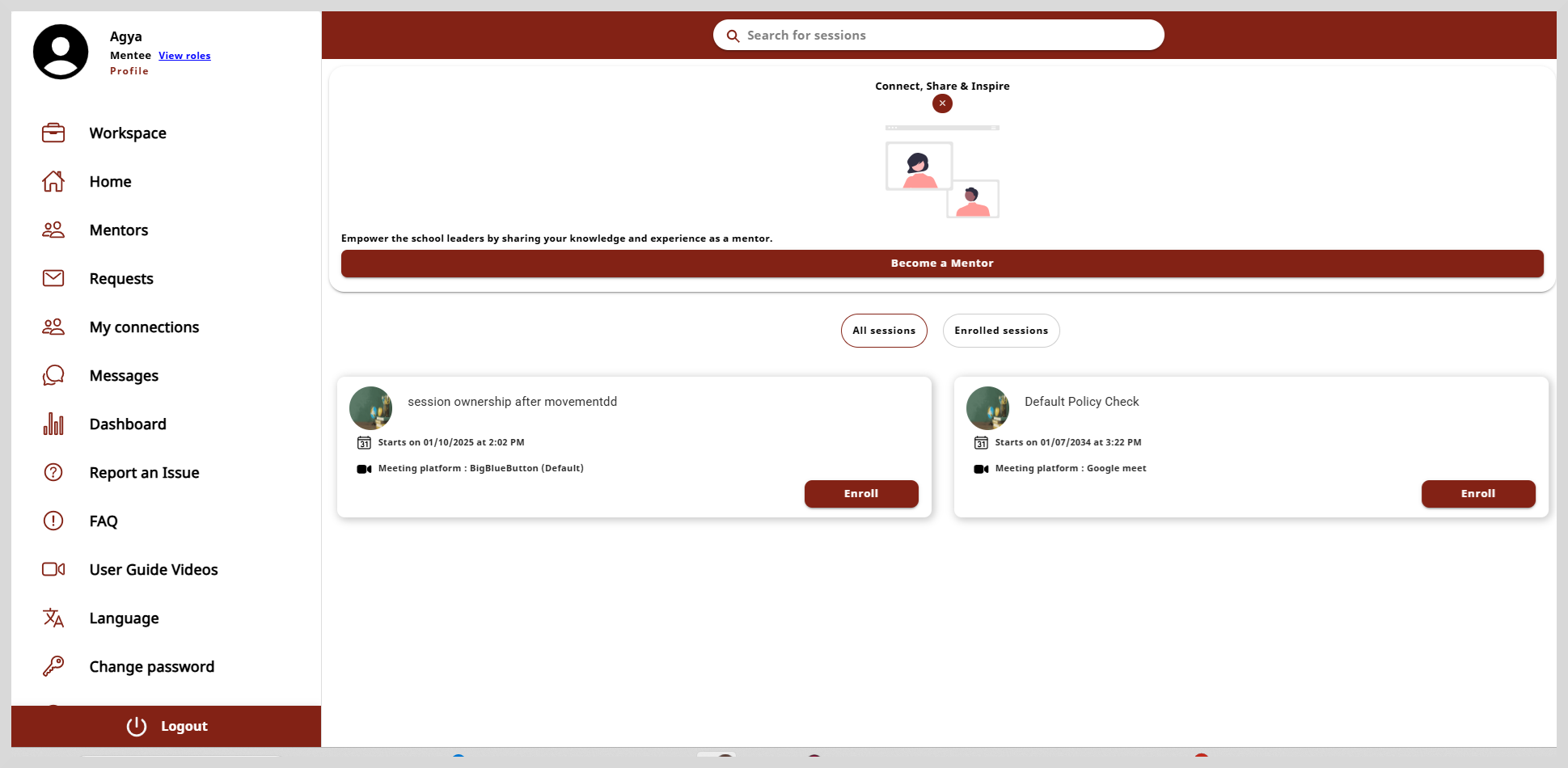Screen dimensions: 1568x768
Task: Open the Profile link
Action: click(x=129, y=71)
